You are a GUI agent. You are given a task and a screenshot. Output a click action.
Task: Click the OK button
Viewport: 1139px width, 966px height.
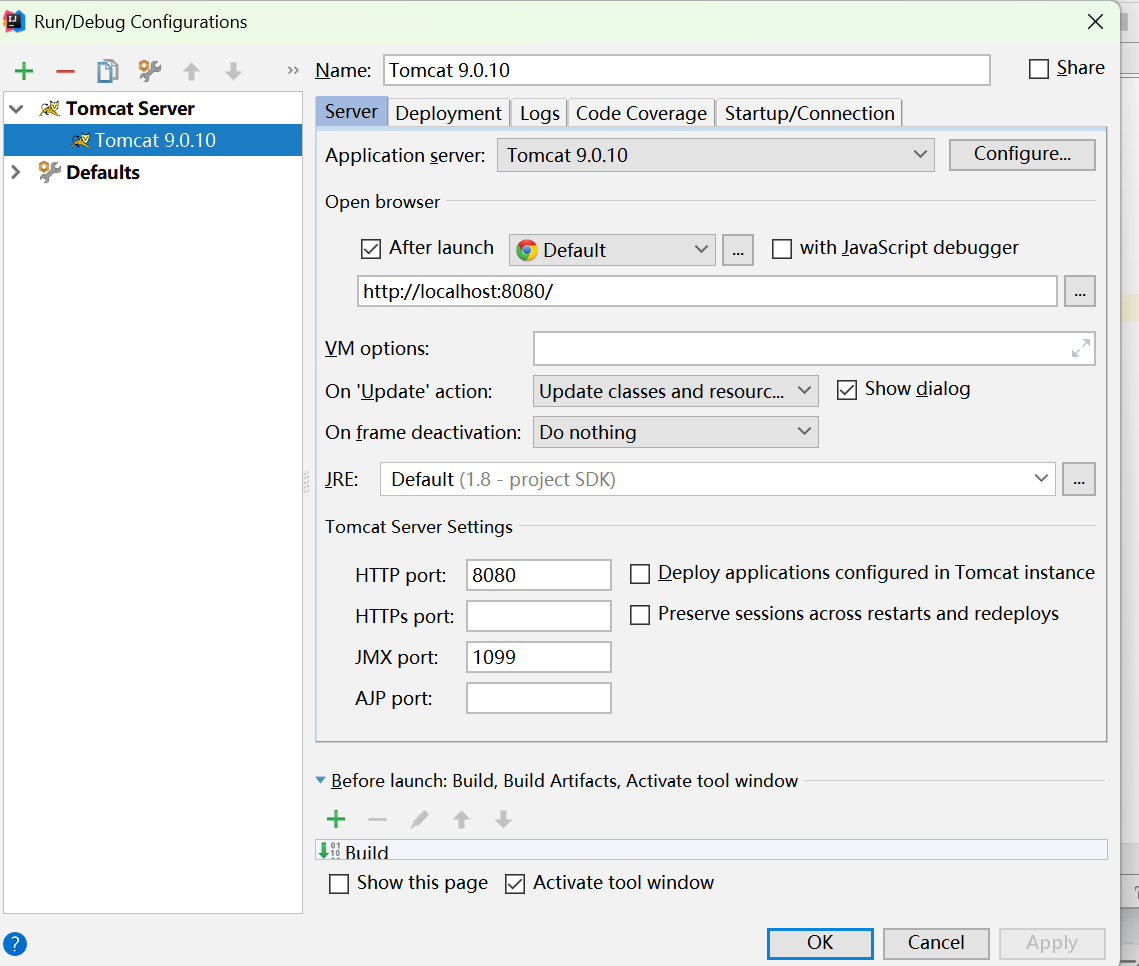point(820,943)
